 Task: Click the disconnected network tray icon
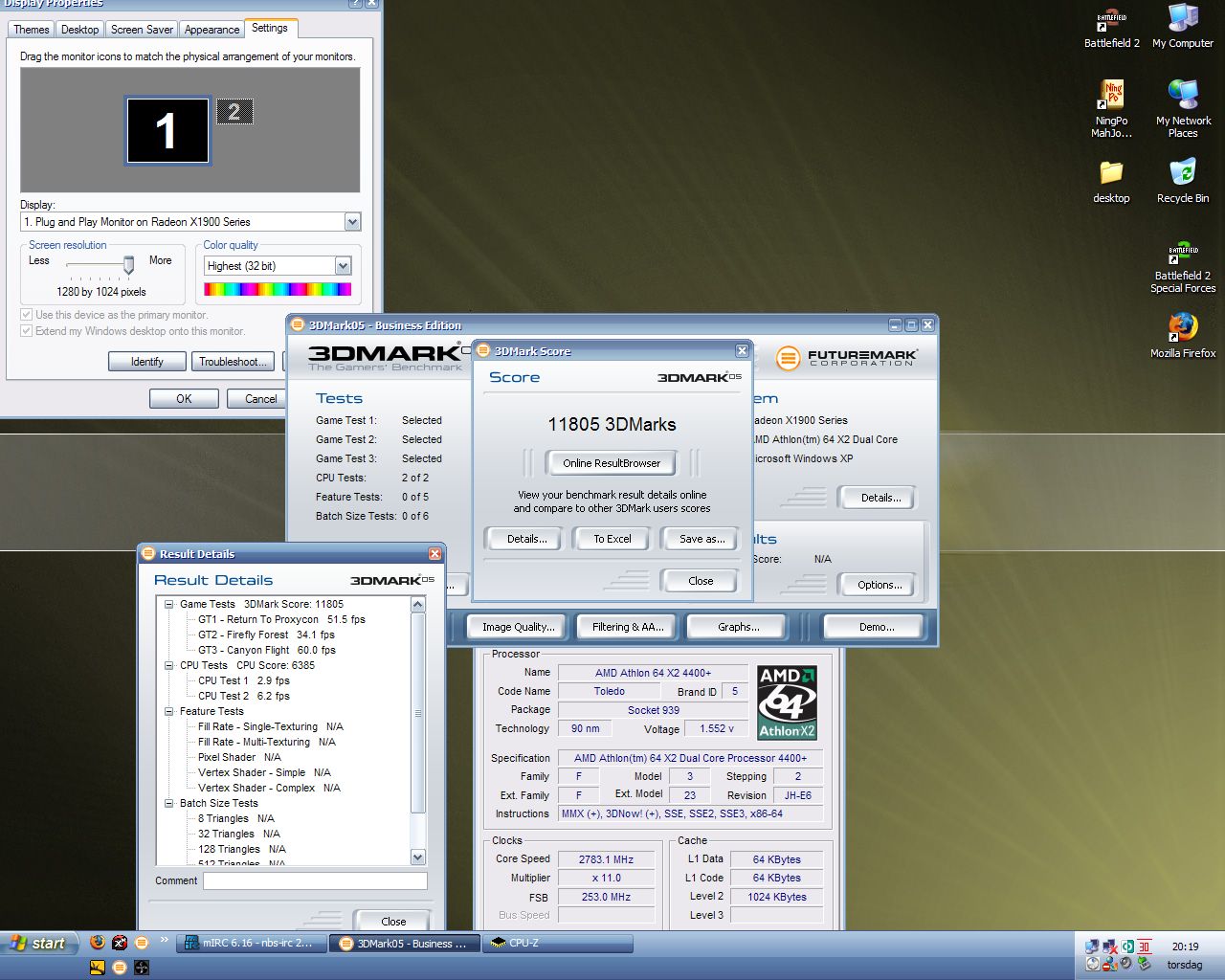[1109, 947]
